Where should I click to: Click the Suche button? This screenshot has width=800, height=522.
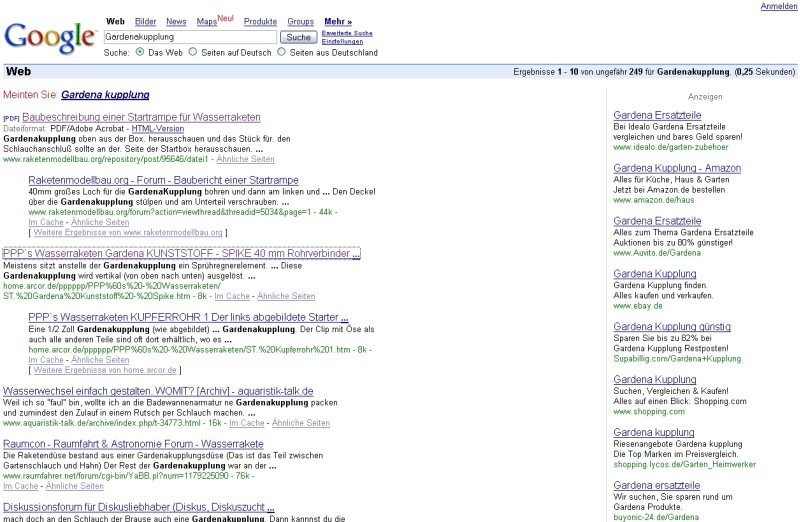(298, 37)
